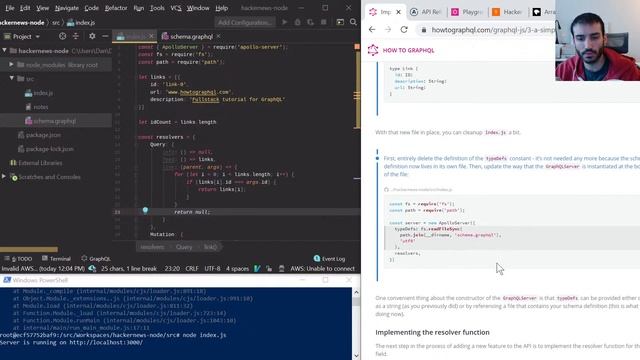Go back in the browser
This screenshot has width=640, height=360.
coord(372,29)
